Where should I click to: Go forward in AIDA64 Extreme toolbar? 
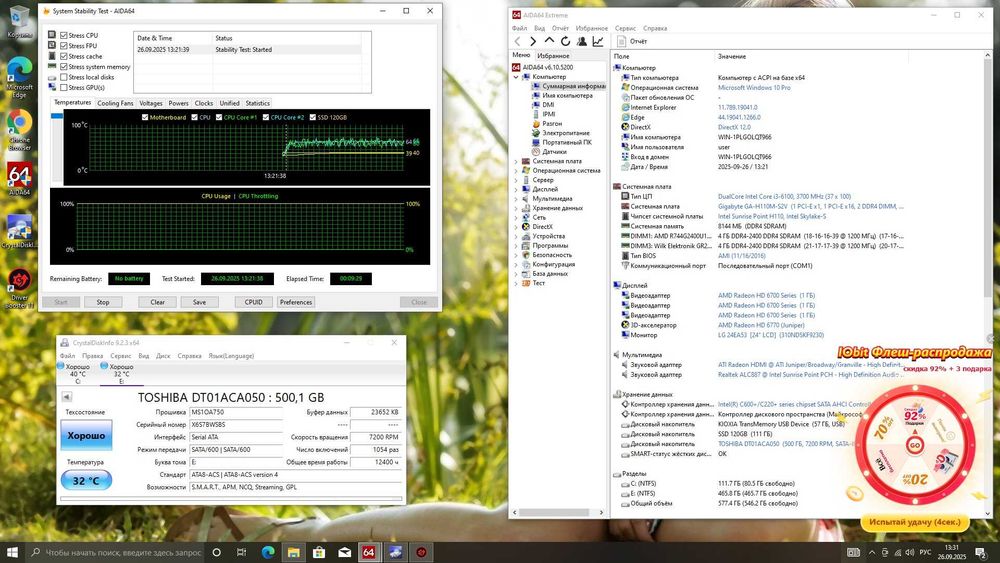tap(533, 41)
